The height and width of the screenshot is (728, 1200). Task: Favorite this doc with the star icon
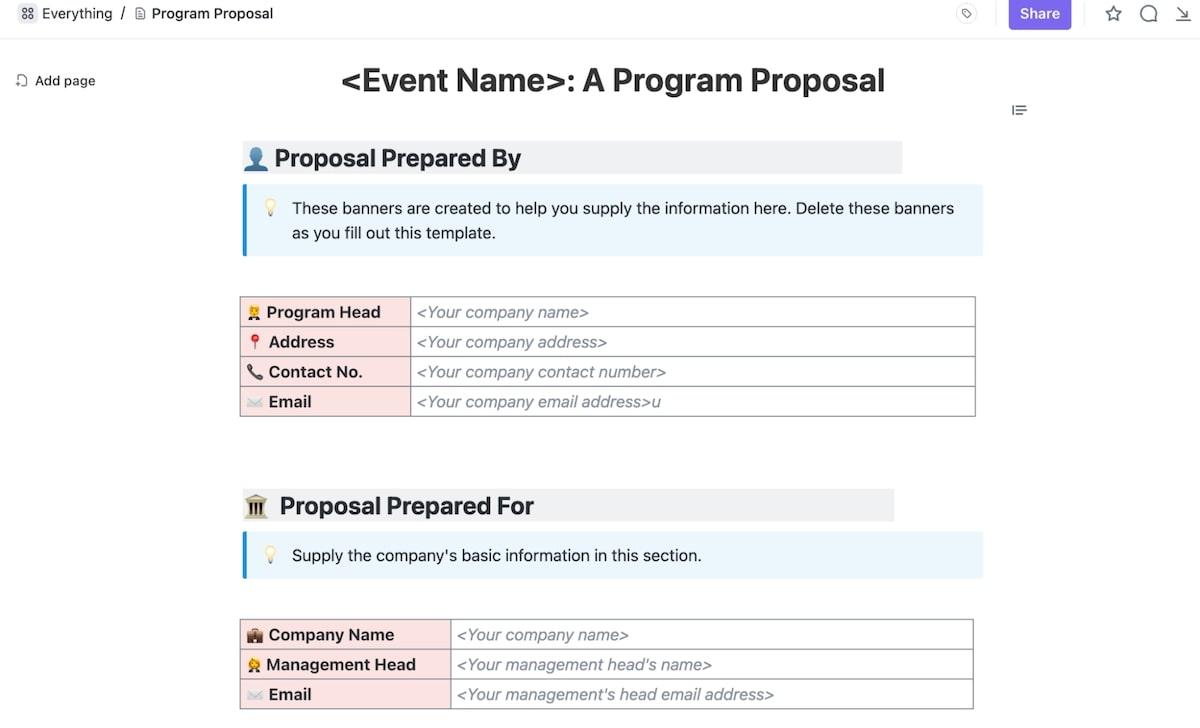1113,14
